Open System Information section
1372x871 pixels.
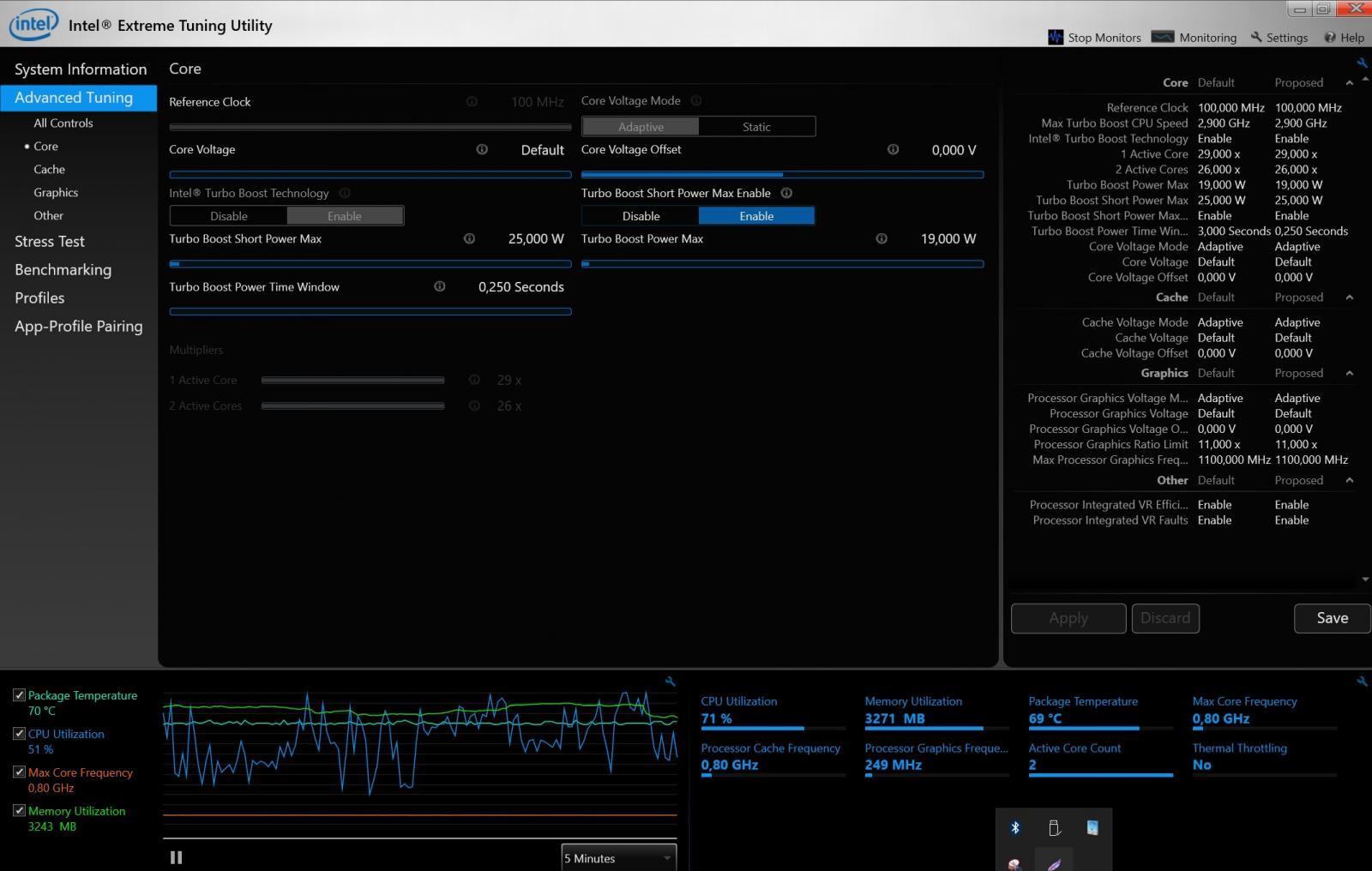(80, 69)
